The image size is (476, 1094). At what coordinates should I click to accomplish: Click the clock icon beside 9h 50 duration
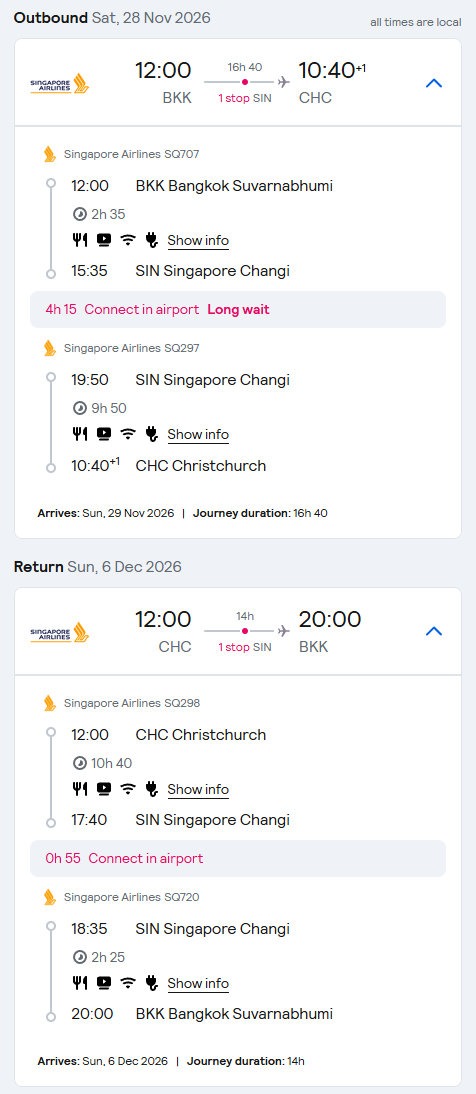click(80, 408)
